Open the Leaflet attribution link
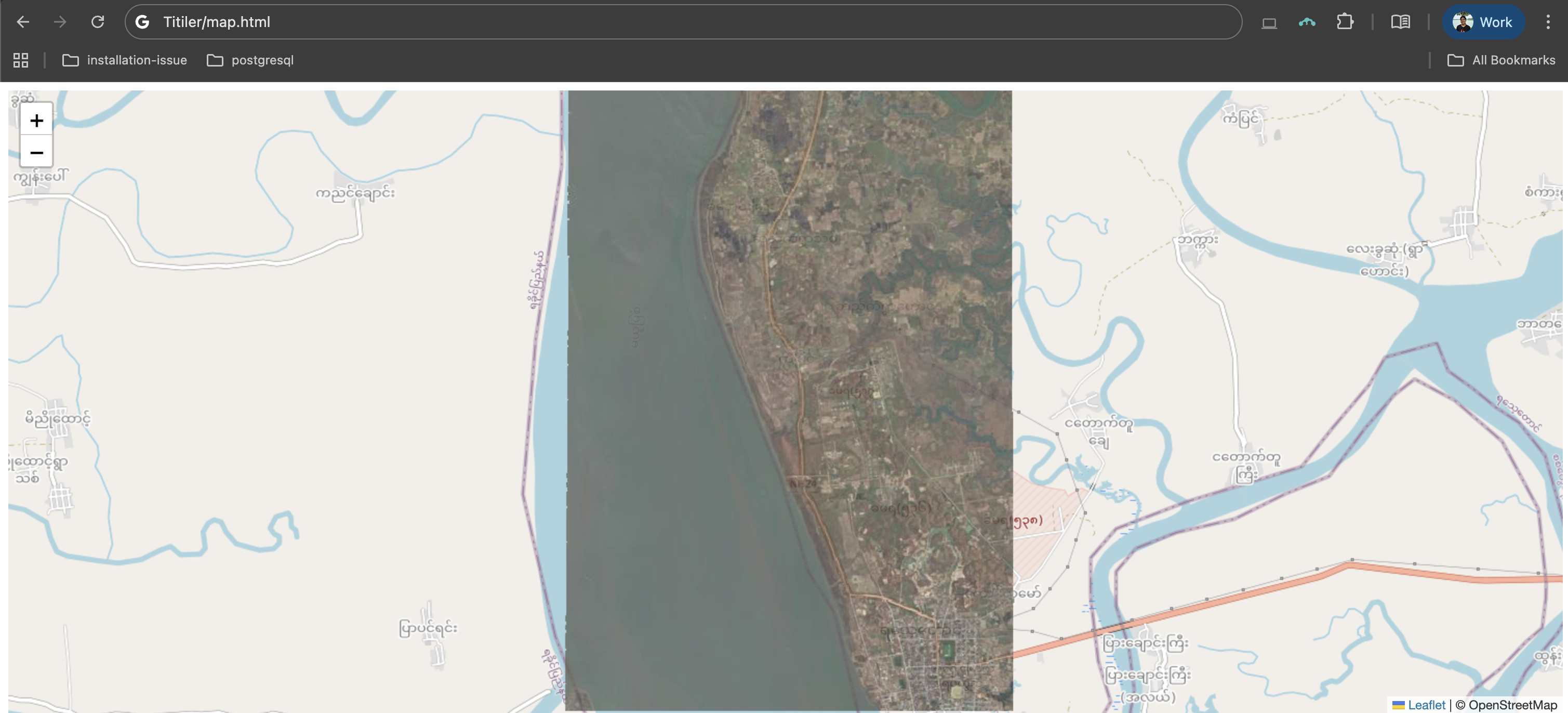 pyautogui.click(x=1426, y=705)
